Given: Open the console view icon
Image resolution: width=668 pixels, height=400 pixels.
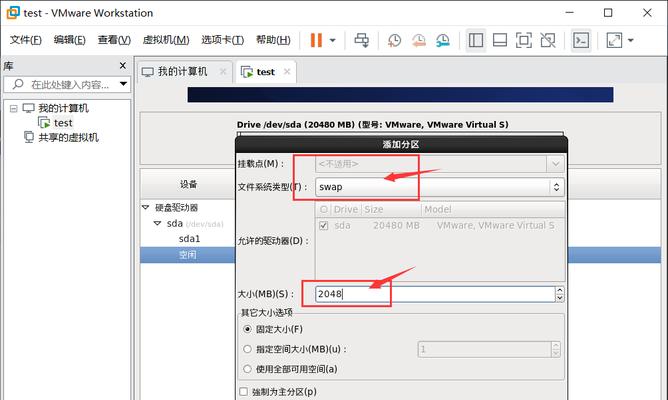Looking at the screenshot, I should pos(581,40).
